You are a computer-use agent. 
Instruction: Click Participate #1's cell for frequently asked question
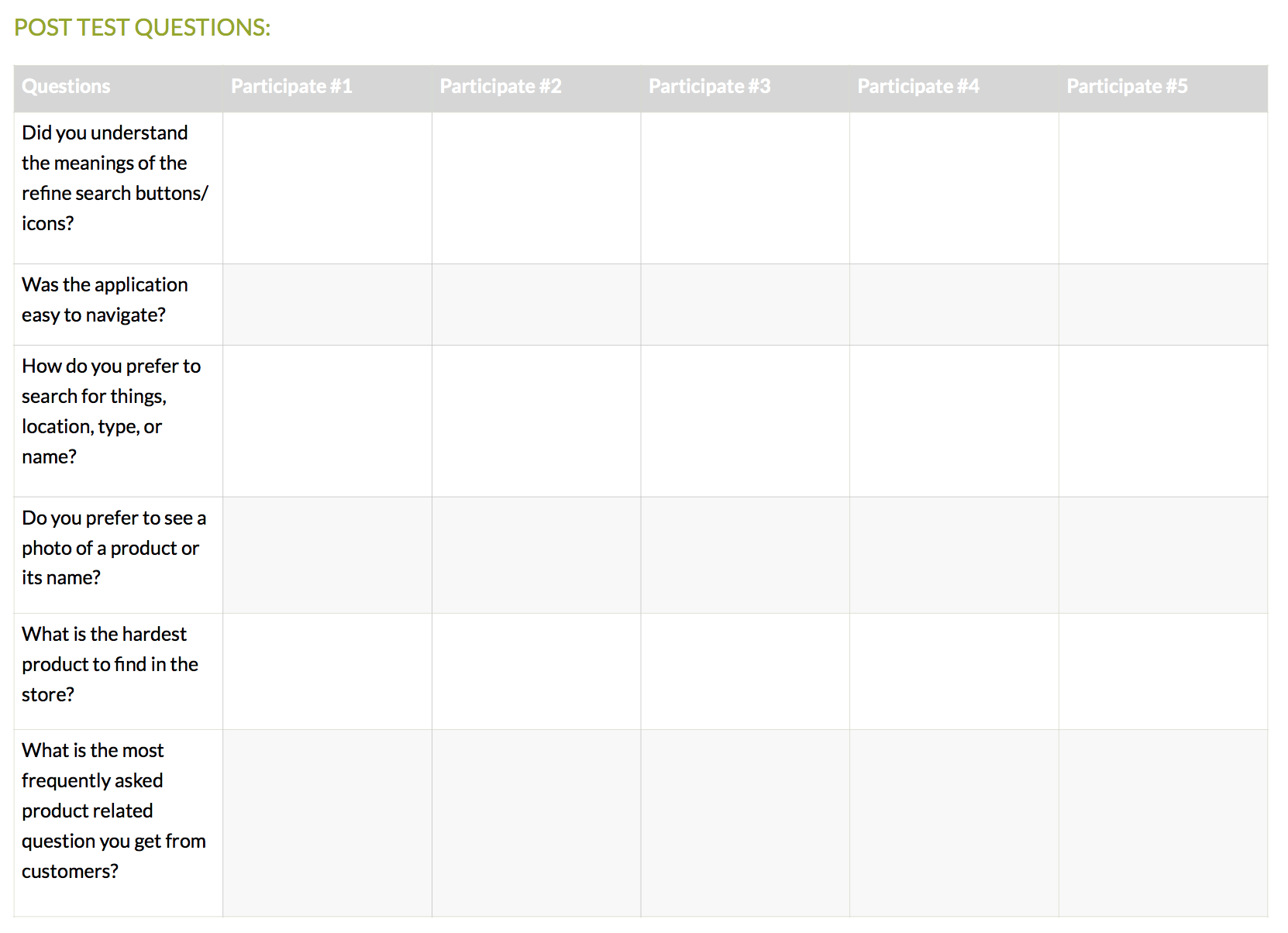coord(327,823)
